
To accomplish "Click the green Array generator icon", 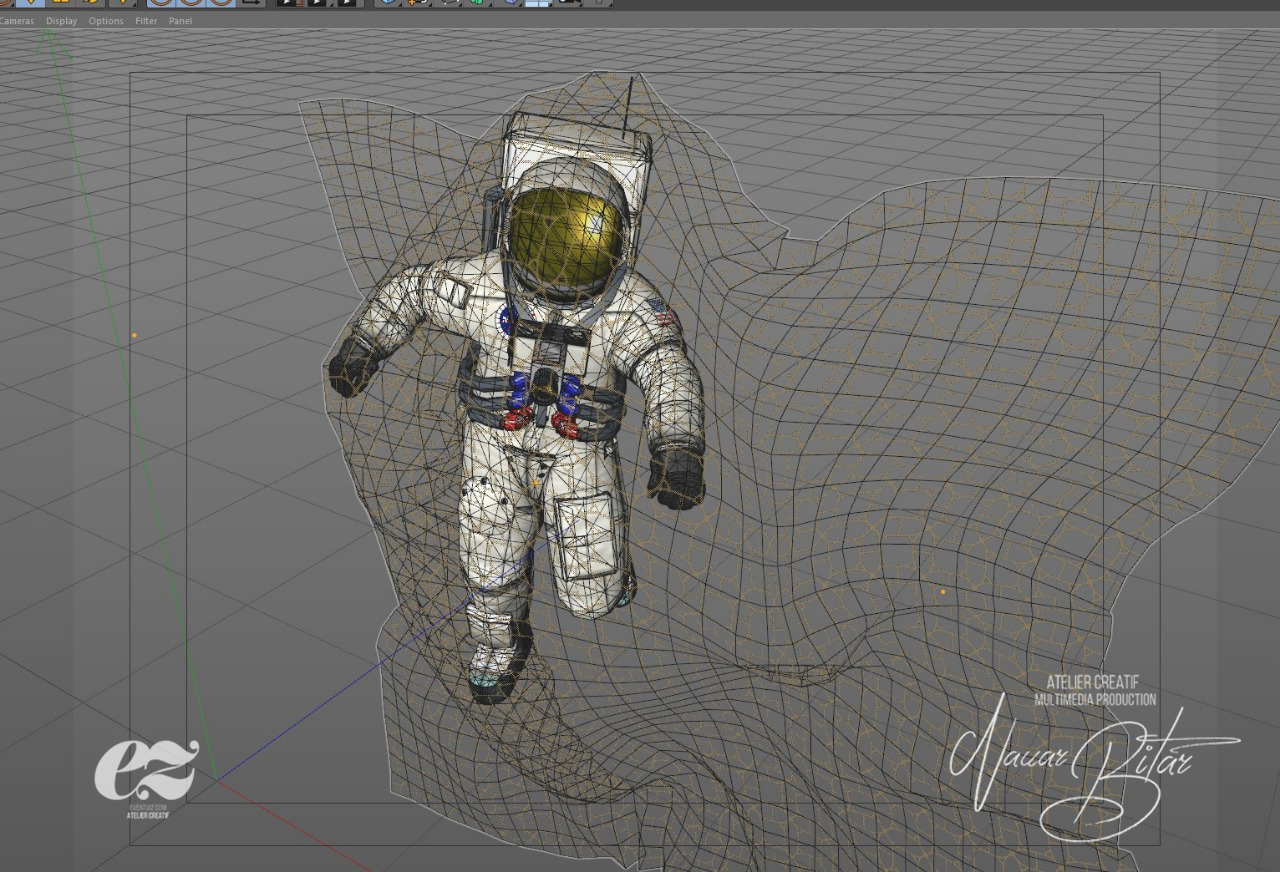I will coord(479,2).
